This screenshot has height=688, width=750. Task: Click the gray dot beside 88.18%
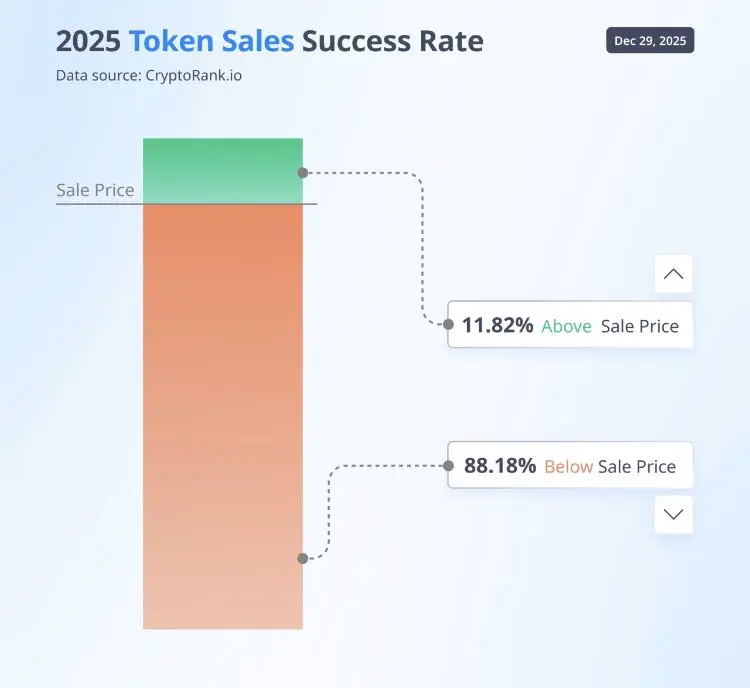tap(447, 465)
